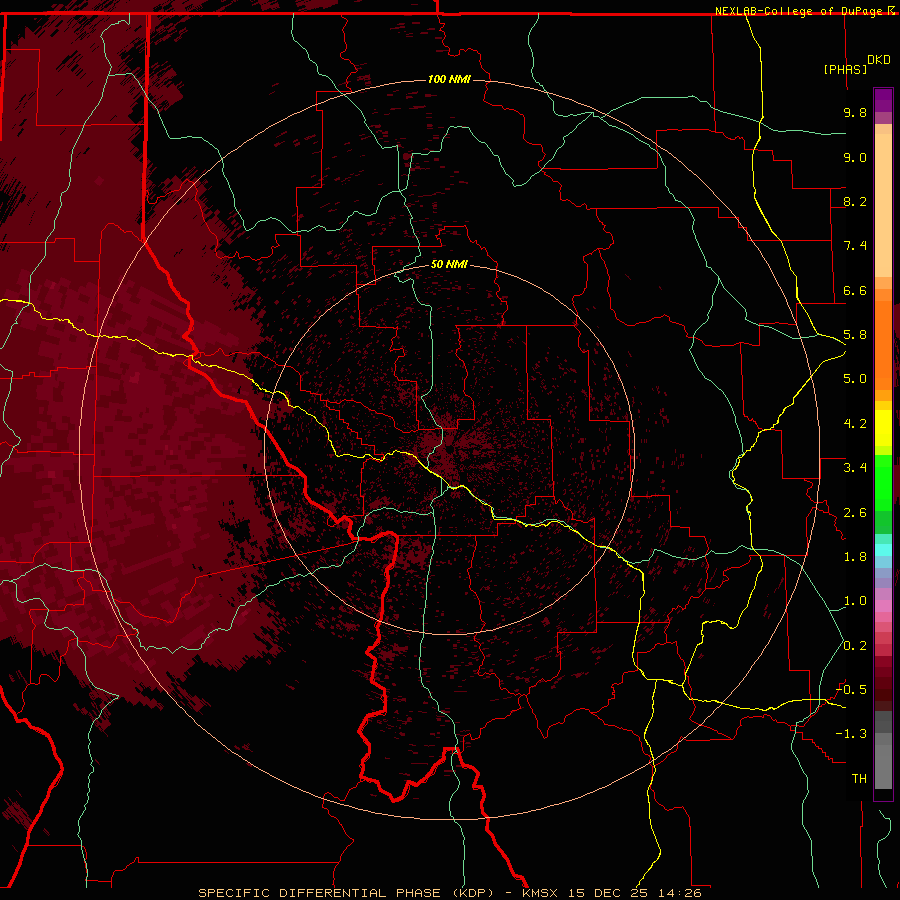
Task: Click the 1.8 legend value
Action: 855,557
